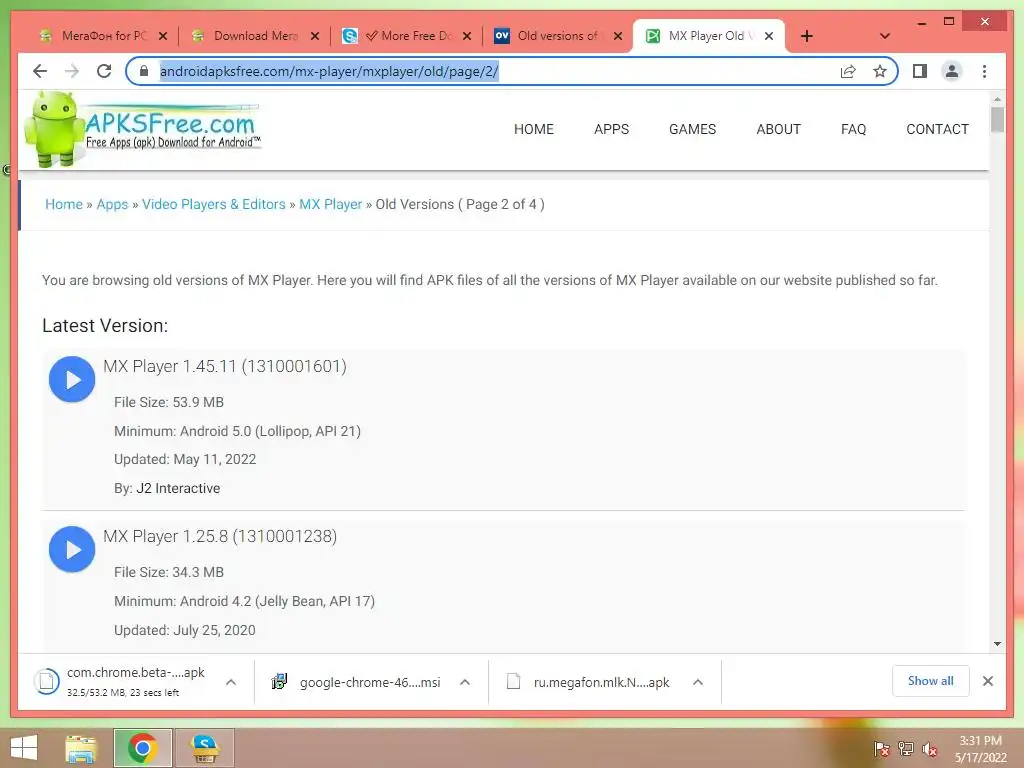
Task: Switch to the Download Мега tab
Action: pos(248,36)
